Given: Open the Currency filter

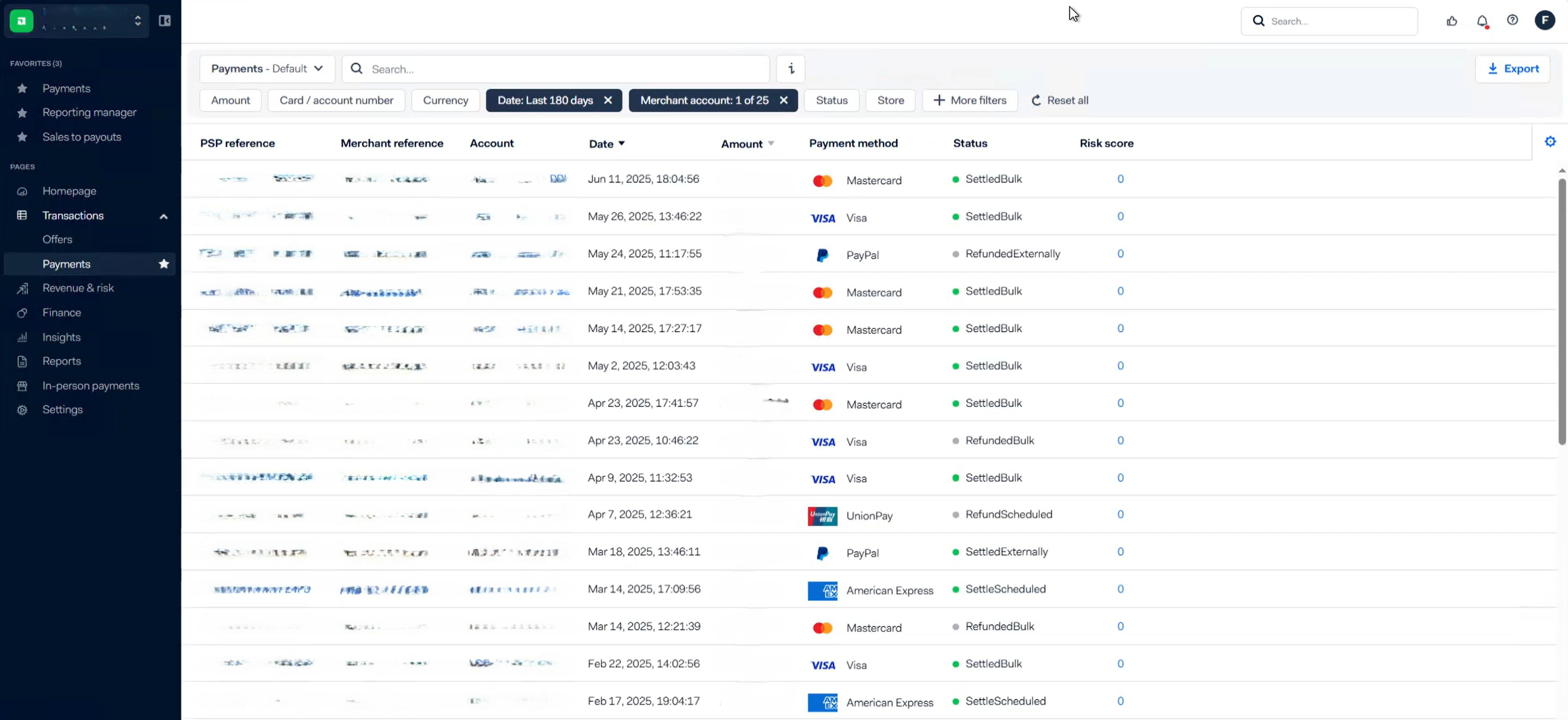Looking at the screenshot, I should point(446,100).
